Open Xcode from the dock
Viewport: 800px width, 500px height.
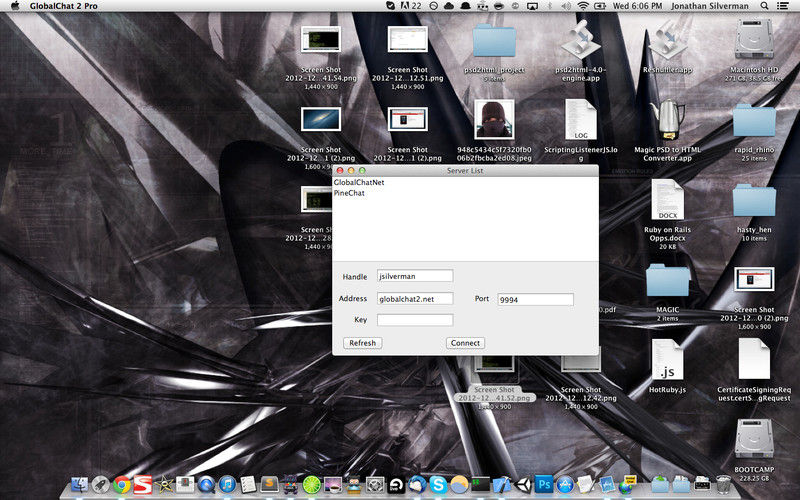coord(502,485)
